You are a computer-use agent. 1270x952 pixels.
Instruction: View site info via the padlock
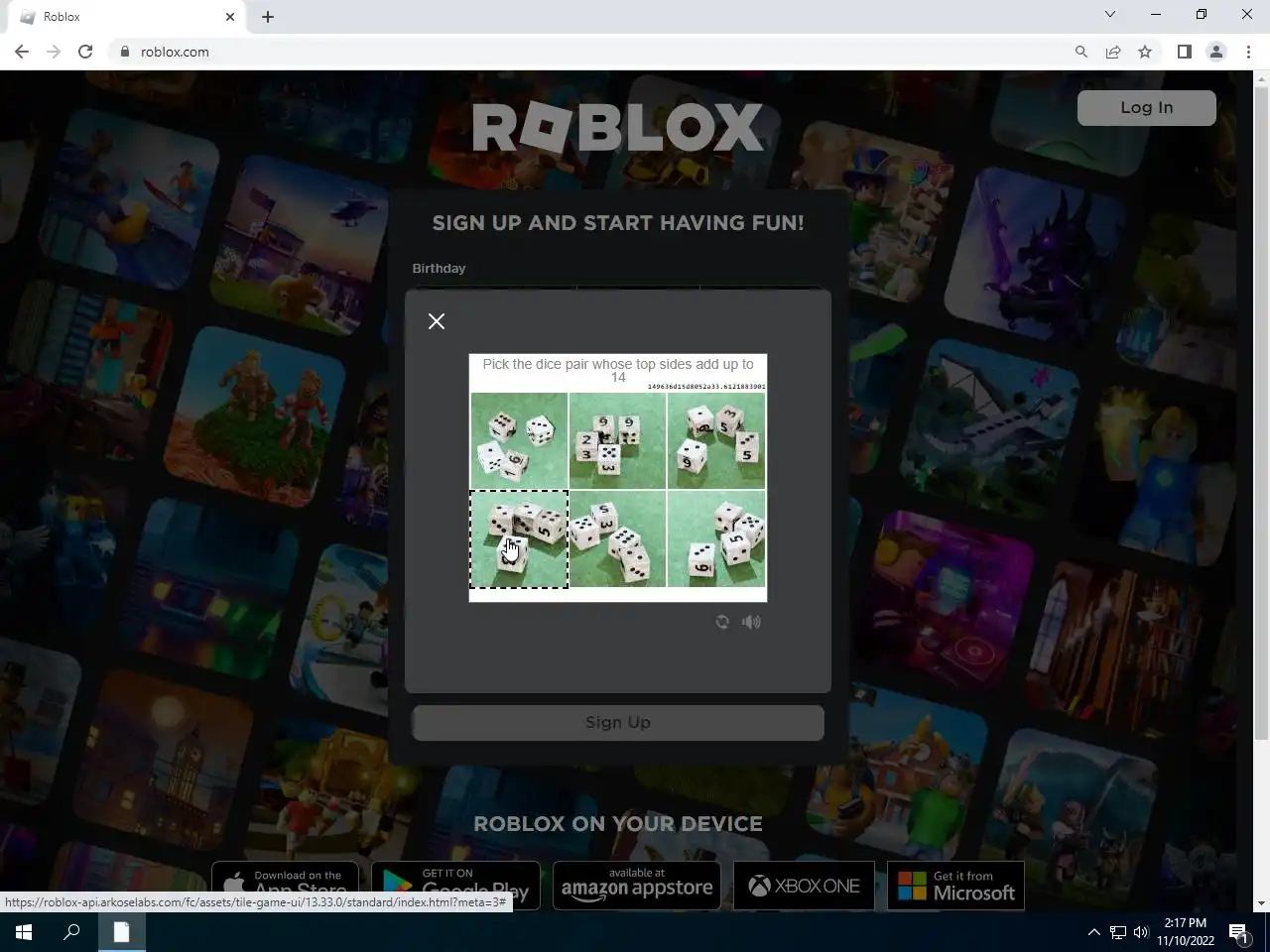tap(125, 52)
